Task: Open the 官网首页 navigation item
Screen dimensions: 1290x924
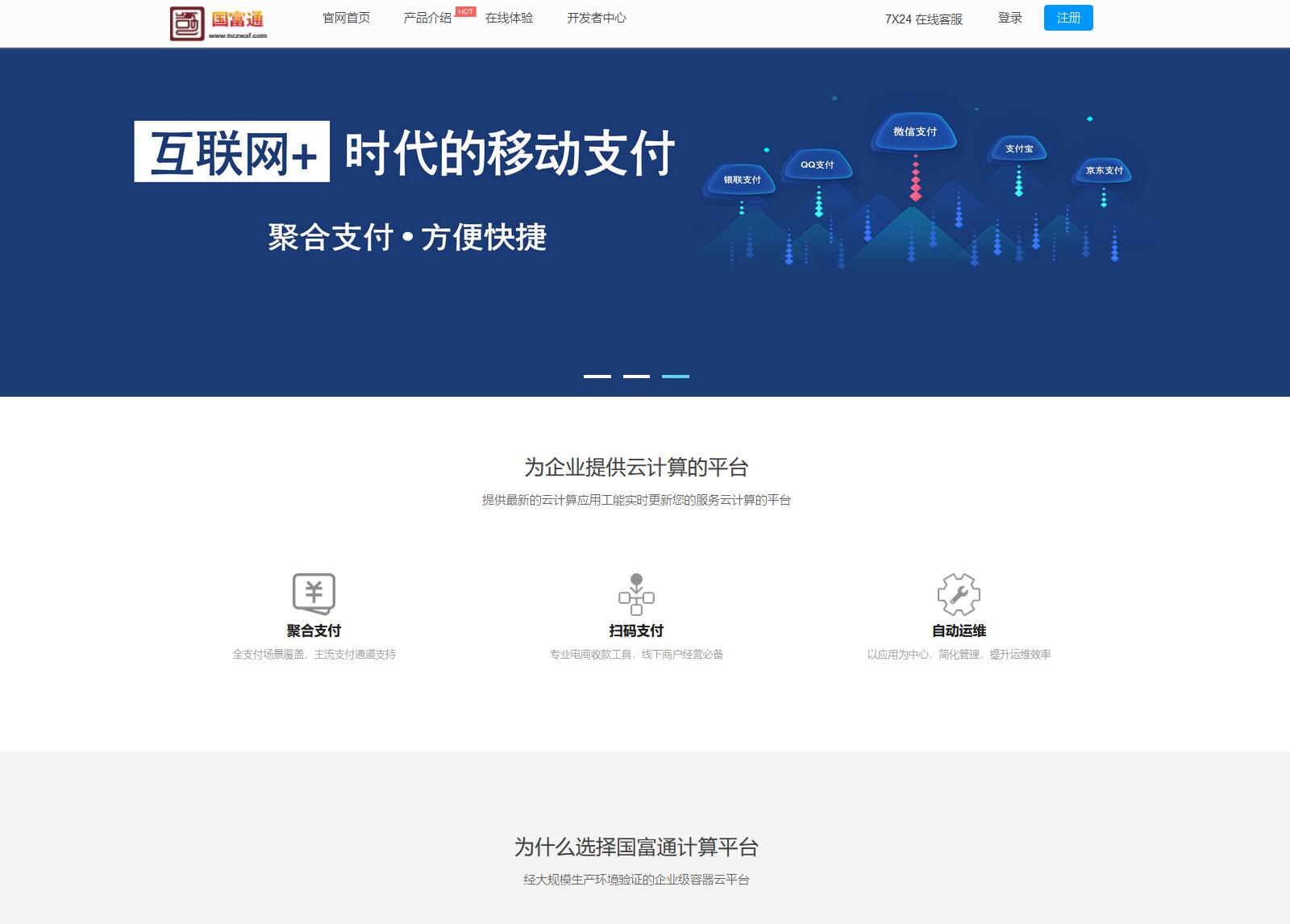Action: pos(346,18)
